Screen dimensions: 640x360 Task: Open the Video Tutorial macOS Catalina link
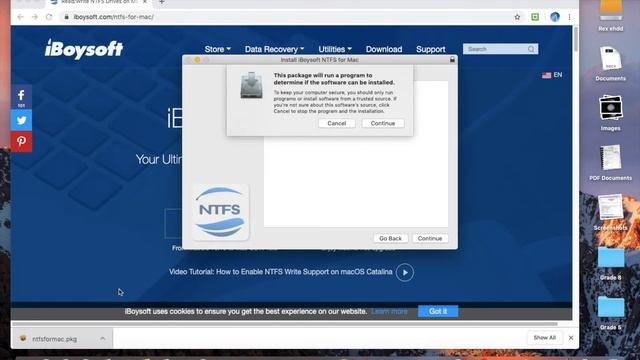pyautogui.click(x=280, y=272)
